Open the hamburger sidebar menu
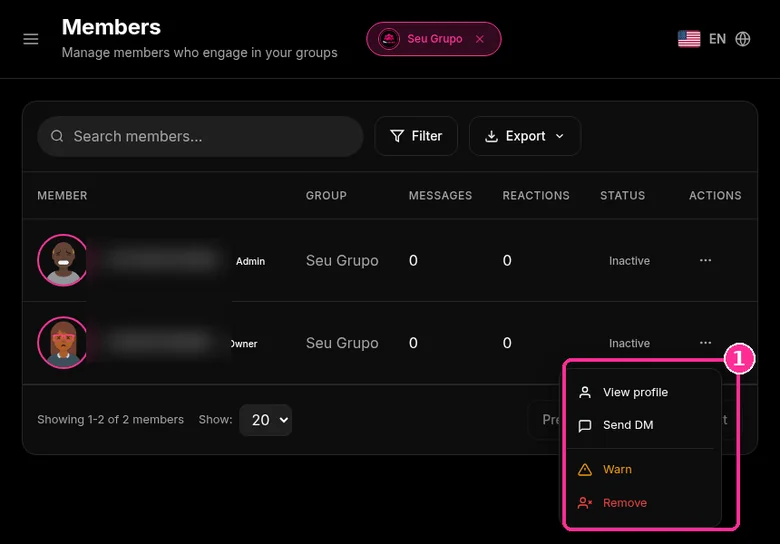 pos(31,39)
